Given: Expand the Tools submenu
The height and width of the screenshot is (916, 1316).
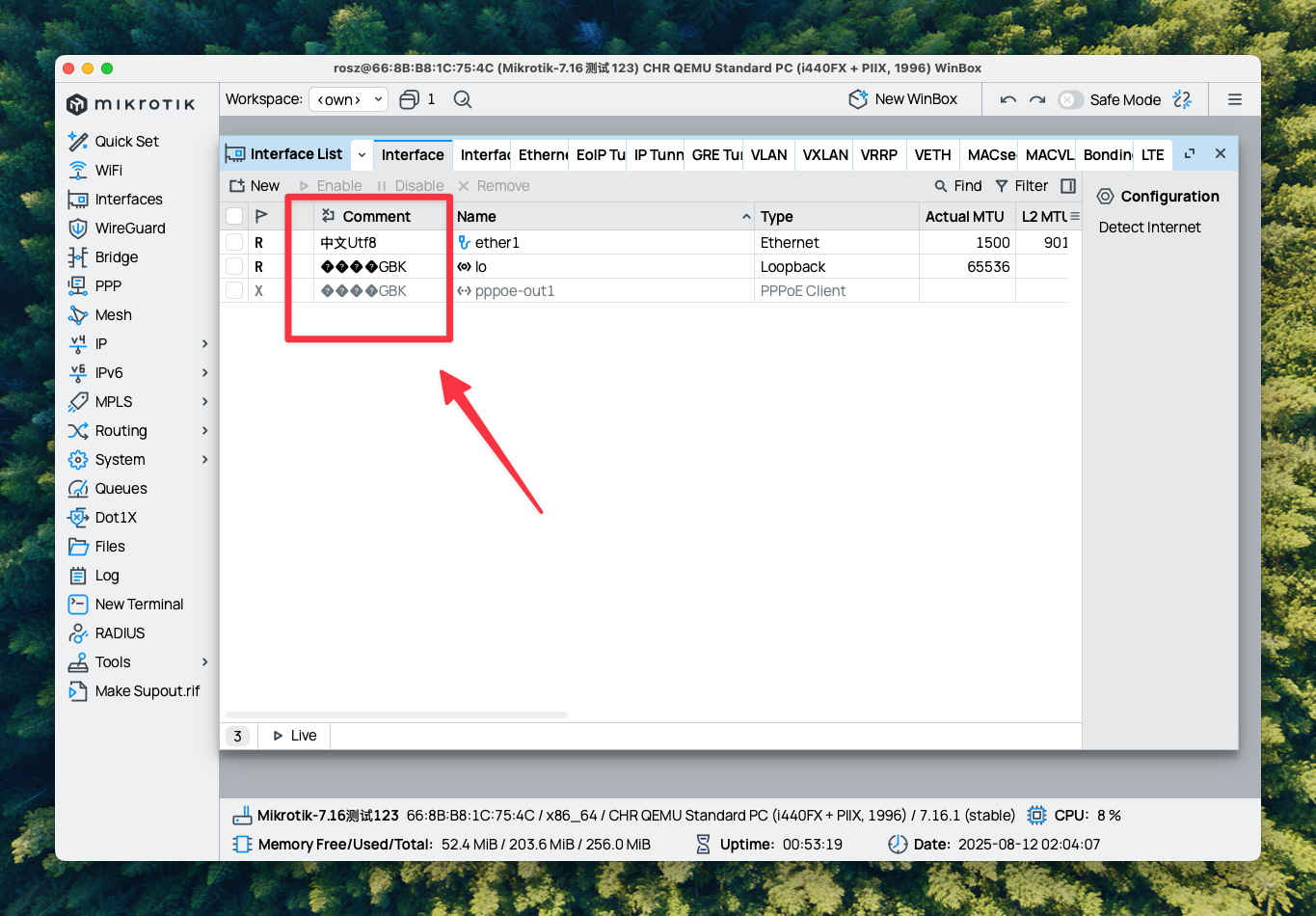Looking at the screenshot, I should tap(204, 661).
